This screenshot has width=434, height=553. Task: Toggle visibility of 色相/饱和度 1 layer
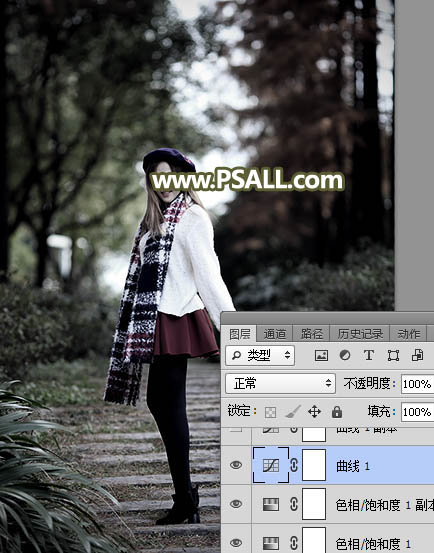(x=236, y=542)
